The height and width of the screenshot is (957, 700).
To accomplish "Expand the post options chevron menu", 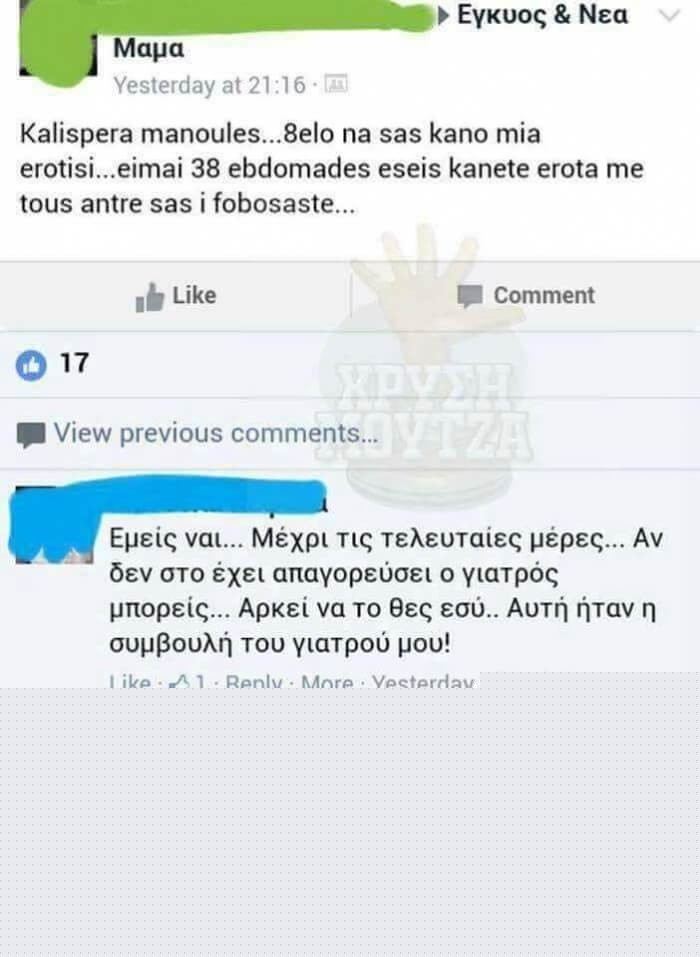I will pyautogui.click(x=669, y=15).
